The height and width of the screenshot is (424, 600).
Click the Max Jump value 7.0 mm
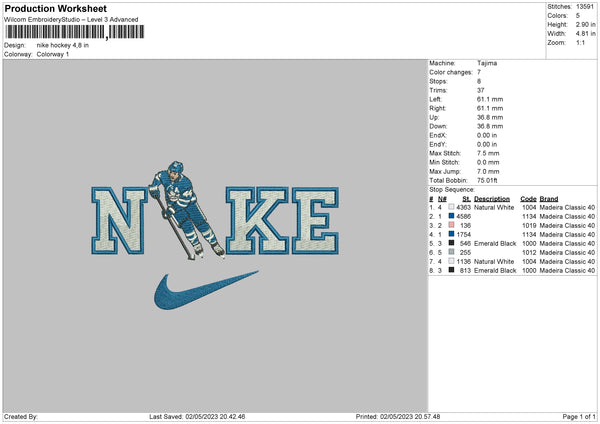(488, 171)
